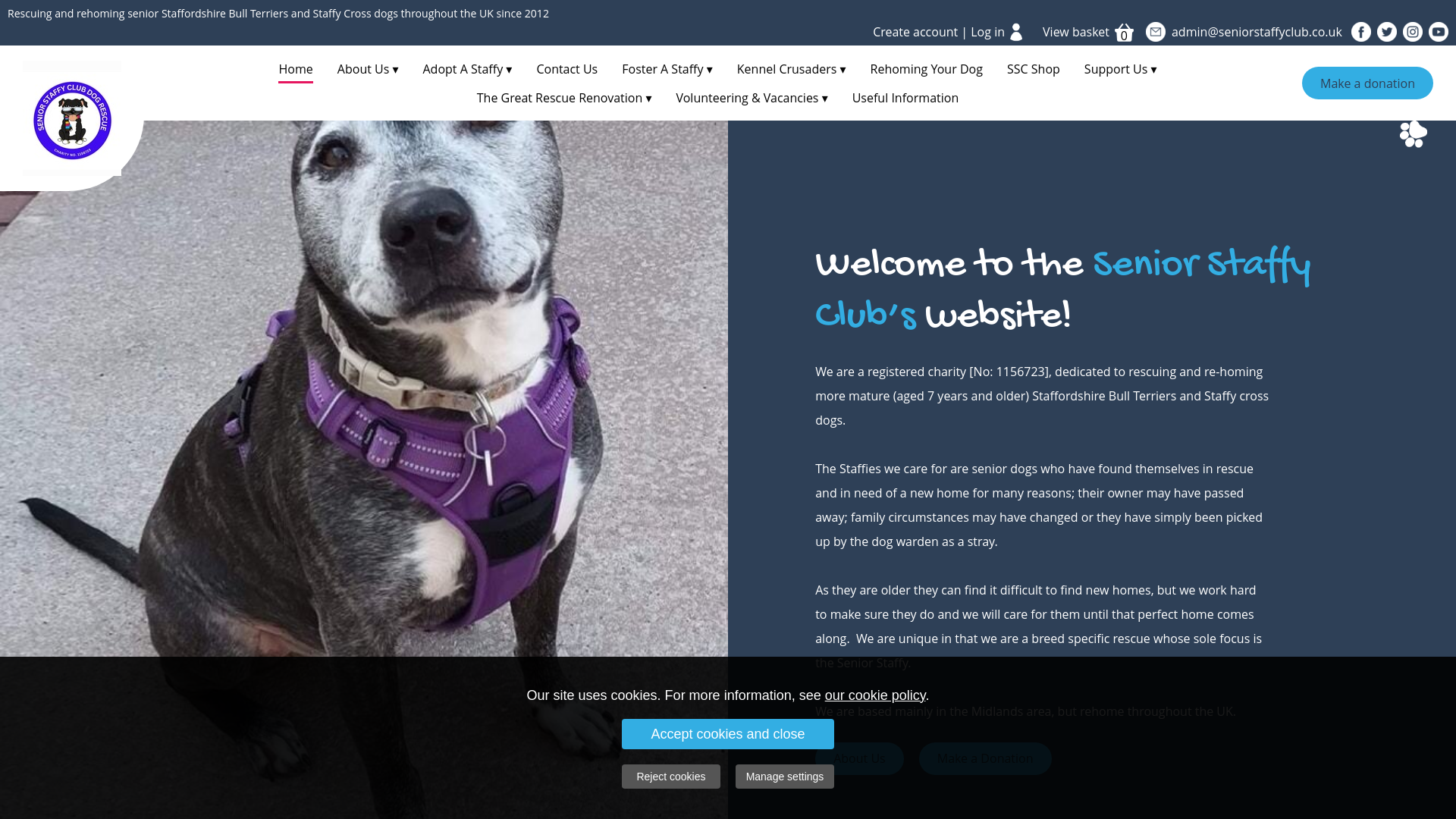1456x819 pixels.
Task: Expand the Support Us dropdown
Action: click(1120, 69)
